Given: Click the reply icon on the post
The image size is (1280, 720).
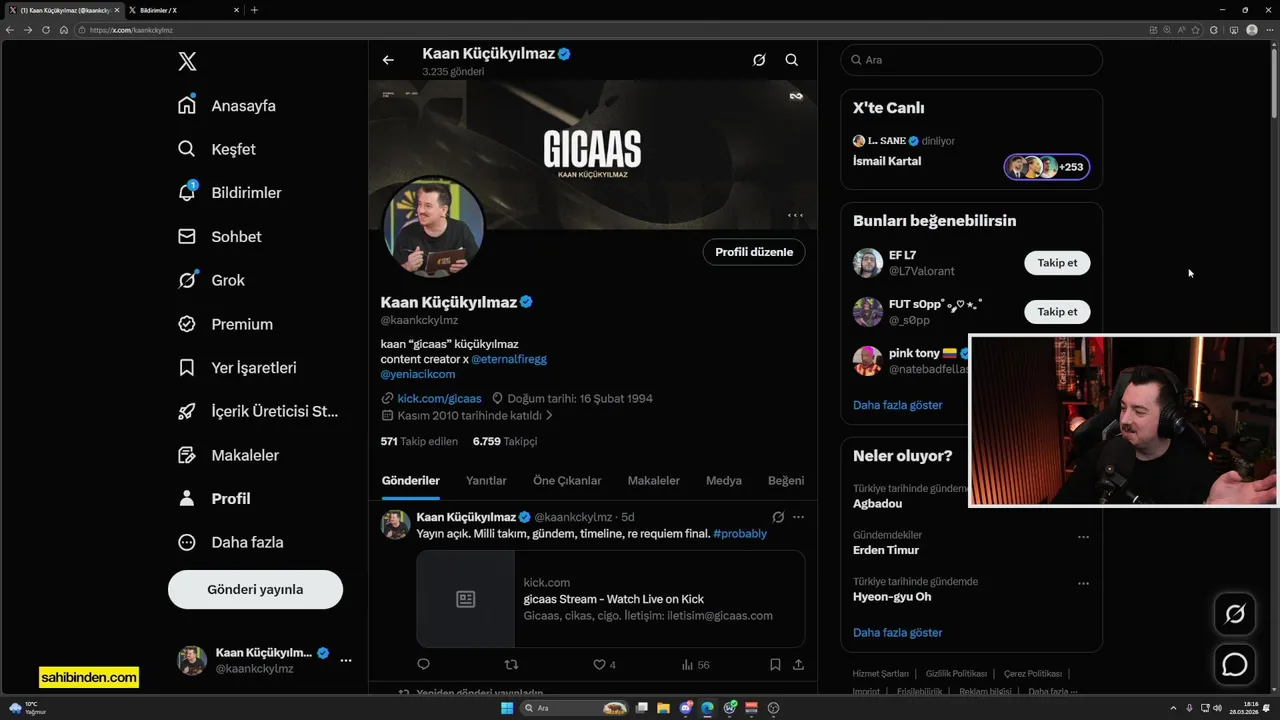Looking at the screenshot, I should (x=423, y=664).
